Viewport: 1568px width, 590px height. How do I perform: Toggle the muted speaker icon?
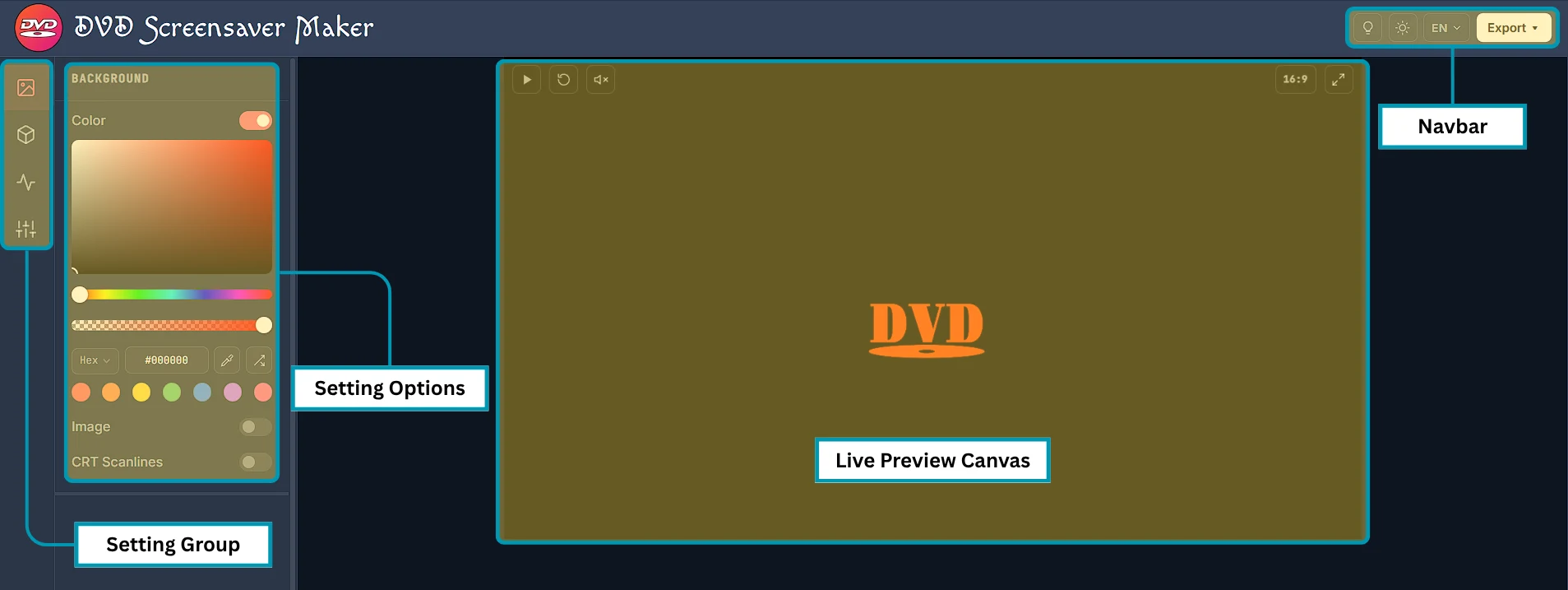600,80
